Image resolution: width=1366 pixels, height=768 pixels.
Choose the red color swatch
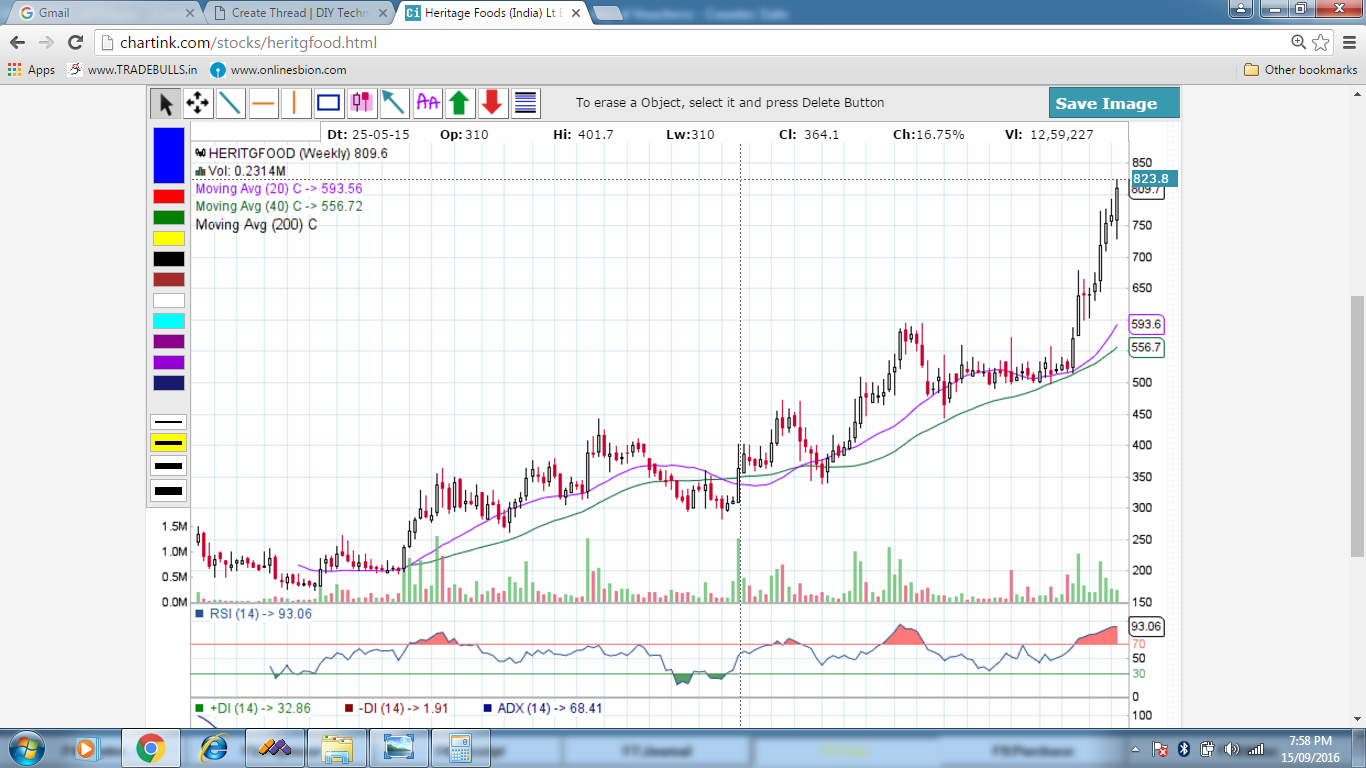point(169,196)
